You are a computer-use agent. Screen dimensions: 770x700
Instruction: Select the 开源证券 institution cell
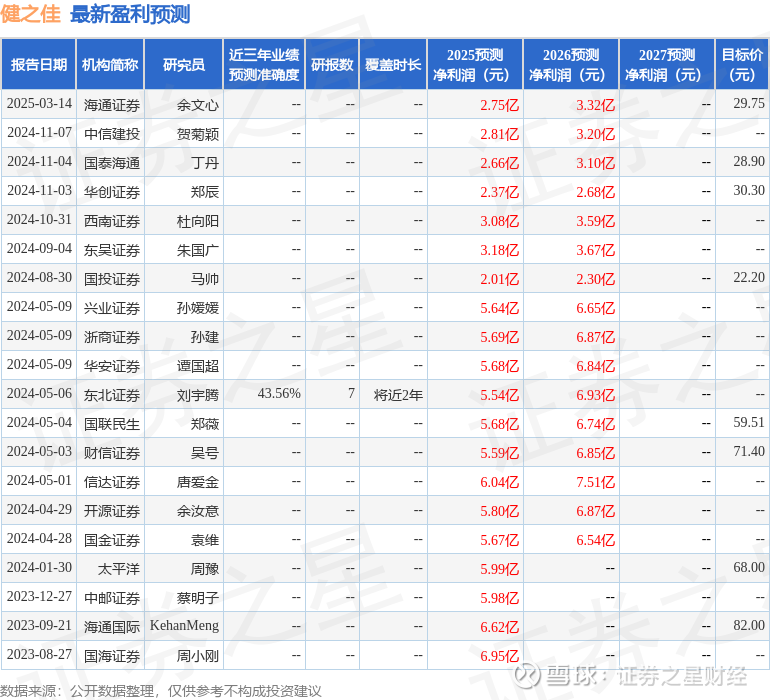pos(112,511)
